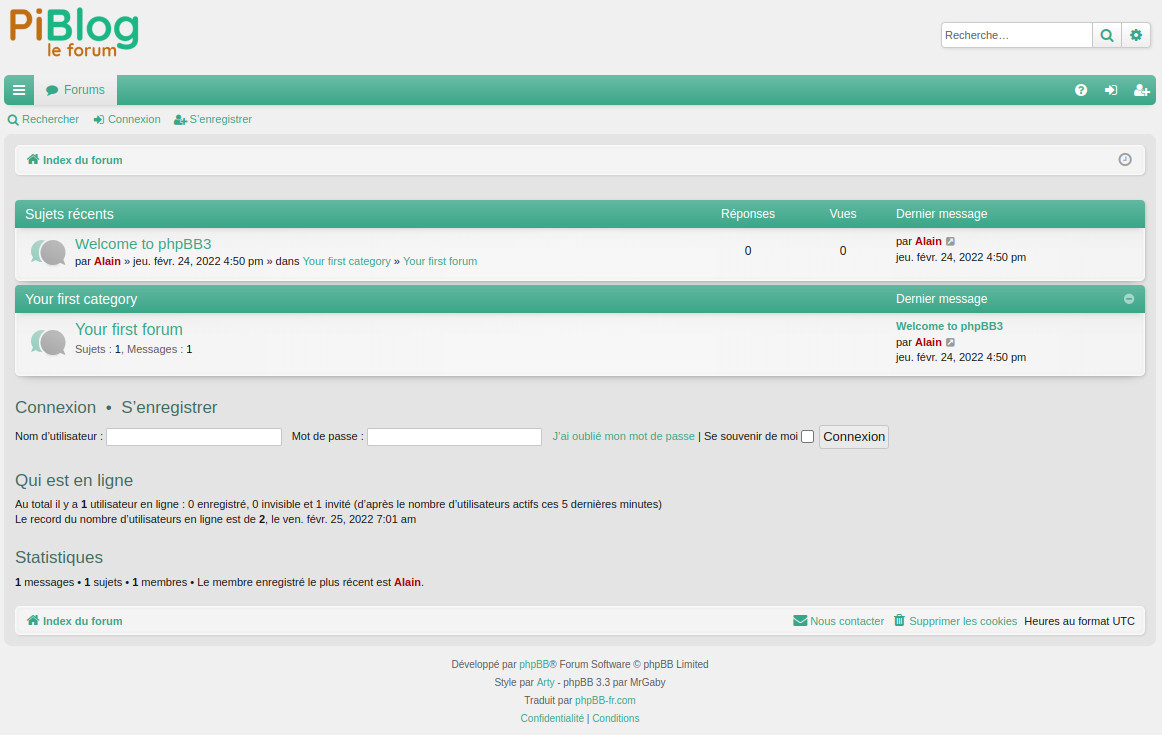Open the PiBlog forum logo
This screenshot has width=1162, height=735.
[x=75, y=32]
